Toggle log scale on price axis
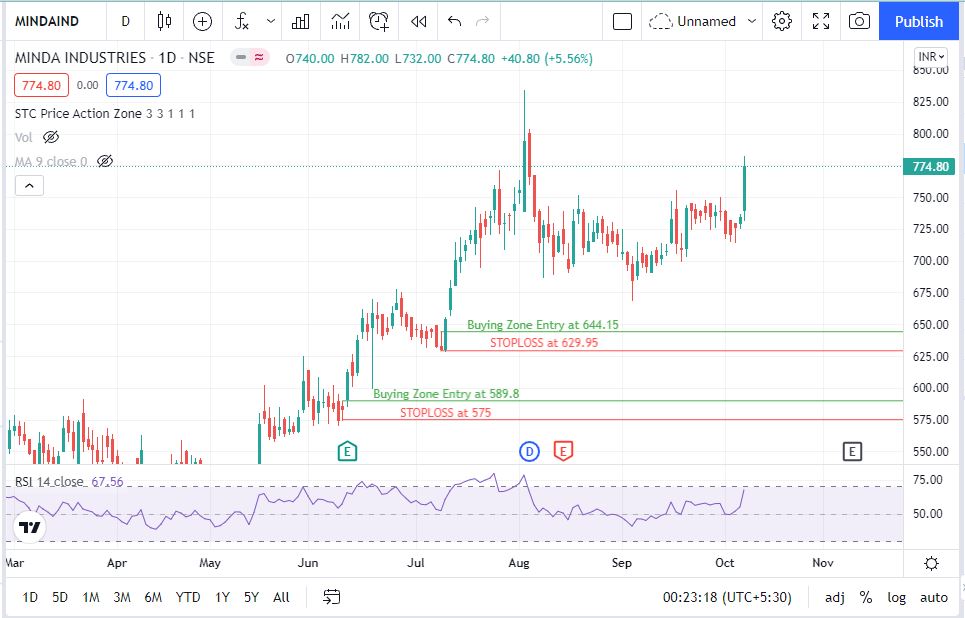 click(897, 597)
